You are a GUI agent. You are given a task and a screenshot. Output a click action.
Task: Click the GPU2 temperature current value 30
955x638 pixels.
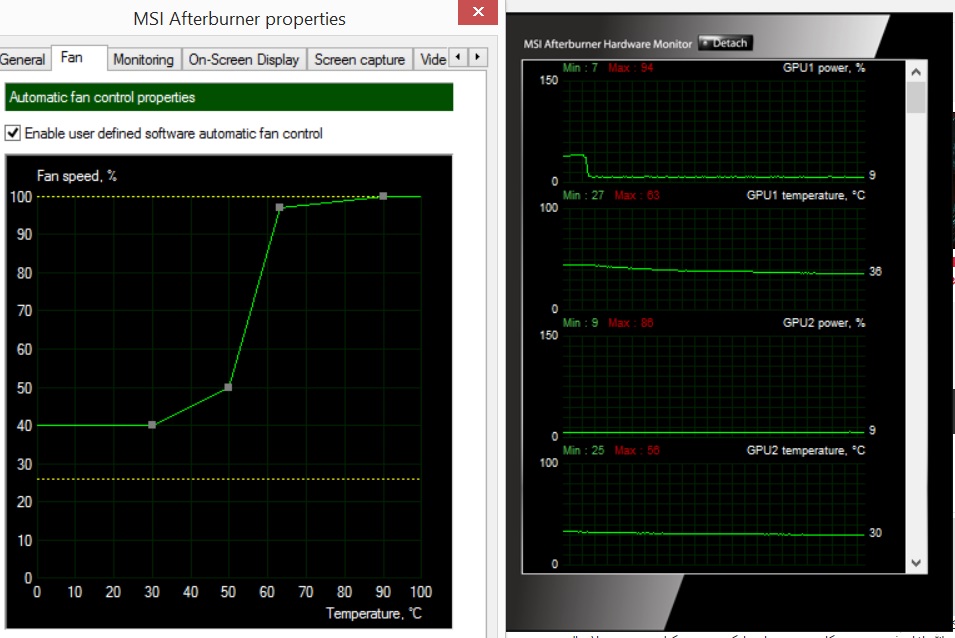coord(875,533)
